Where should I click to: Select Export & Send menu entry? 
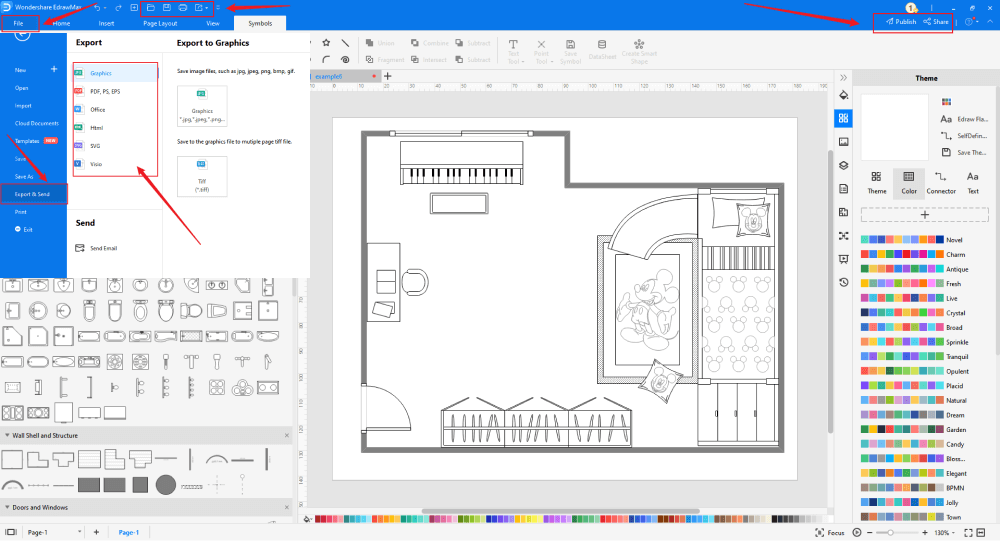point(33,194)
